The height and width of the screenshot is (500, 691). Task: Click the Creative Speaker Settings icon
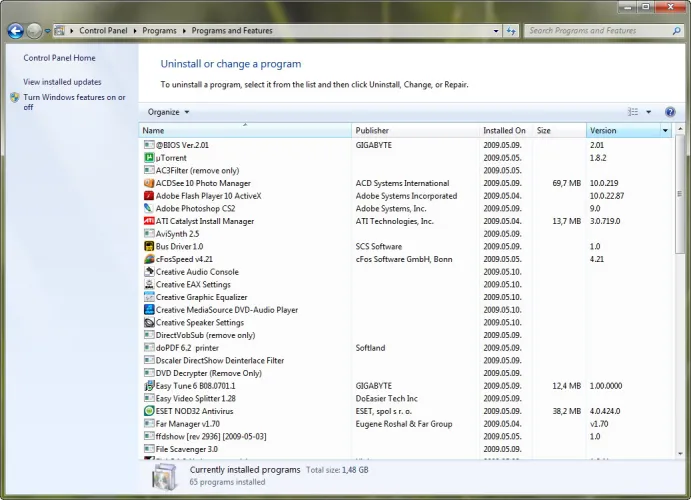tap(149, 322)
